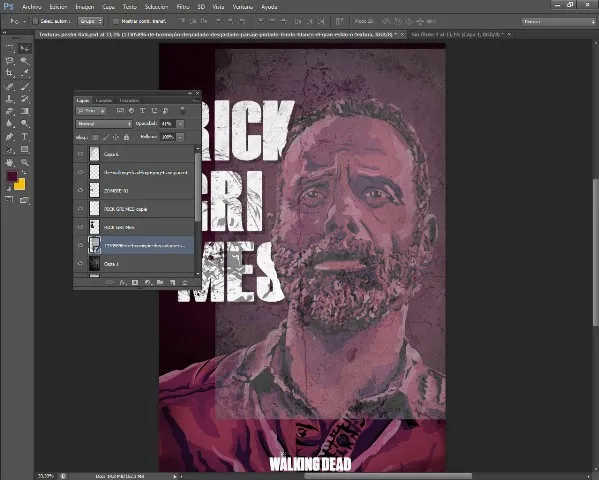Select the Hand tool
Viewport: 599px width, 480px height.
[x=10, y=163]
